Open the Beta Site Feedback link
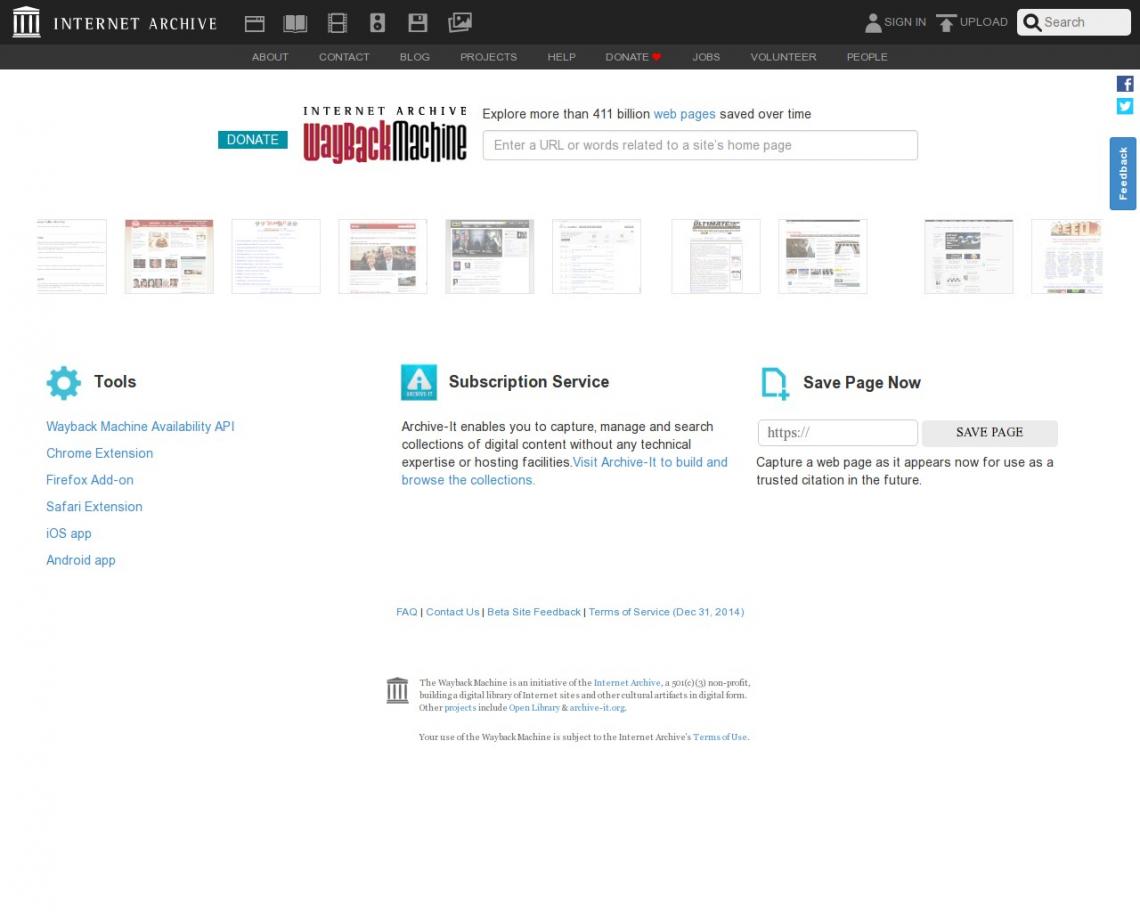1140x912 pixels. coord(534,612)
